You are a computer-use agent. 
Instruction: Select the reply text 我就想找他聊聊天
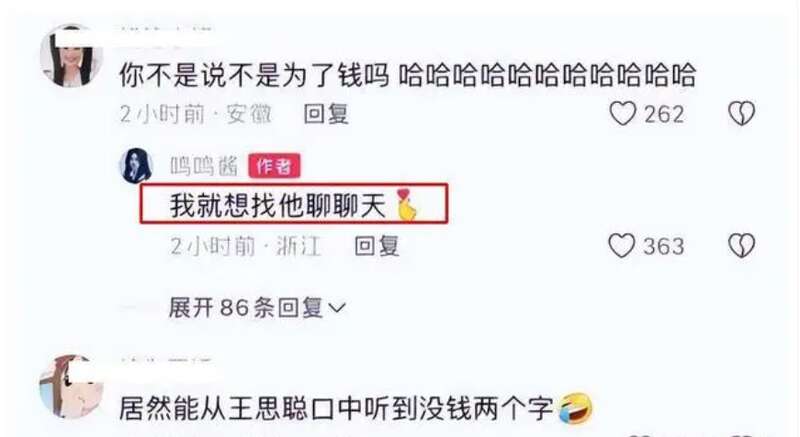[x=278, y=205]
